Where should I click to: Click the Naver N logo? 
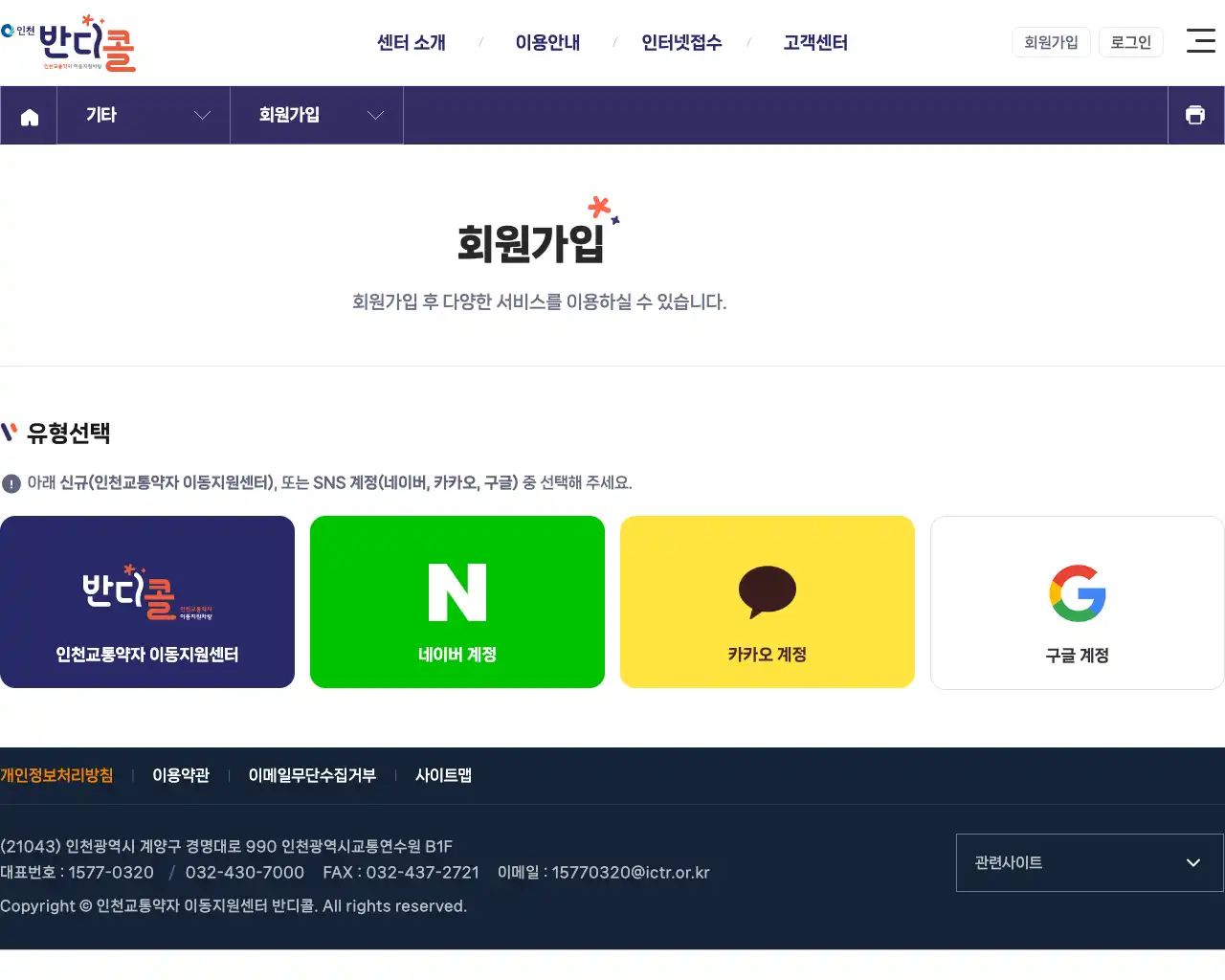tap(457, 592)
